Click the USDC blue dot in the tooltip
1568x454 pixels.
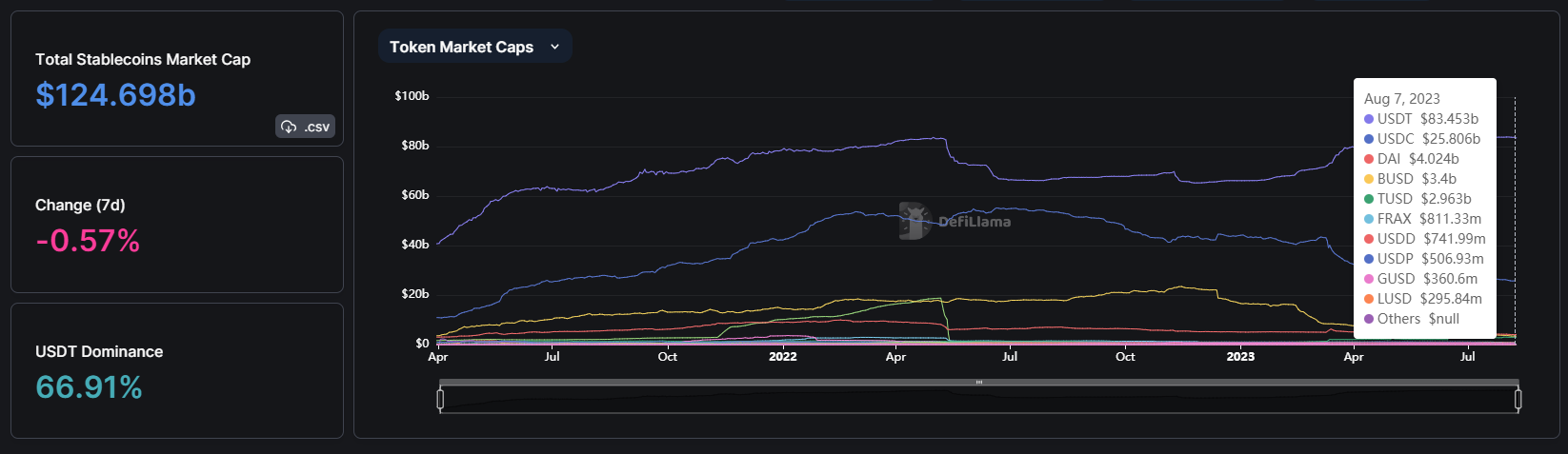[1369, 139]
